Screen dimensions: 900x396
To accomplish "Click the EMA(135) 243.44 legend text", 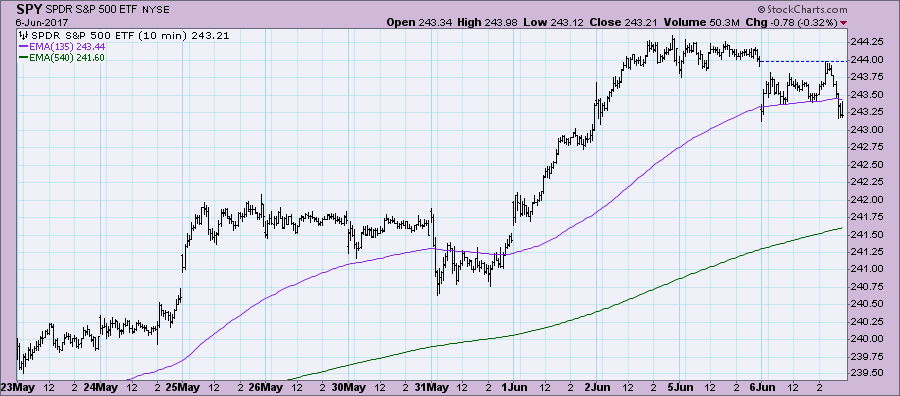I will click(67, 47).
